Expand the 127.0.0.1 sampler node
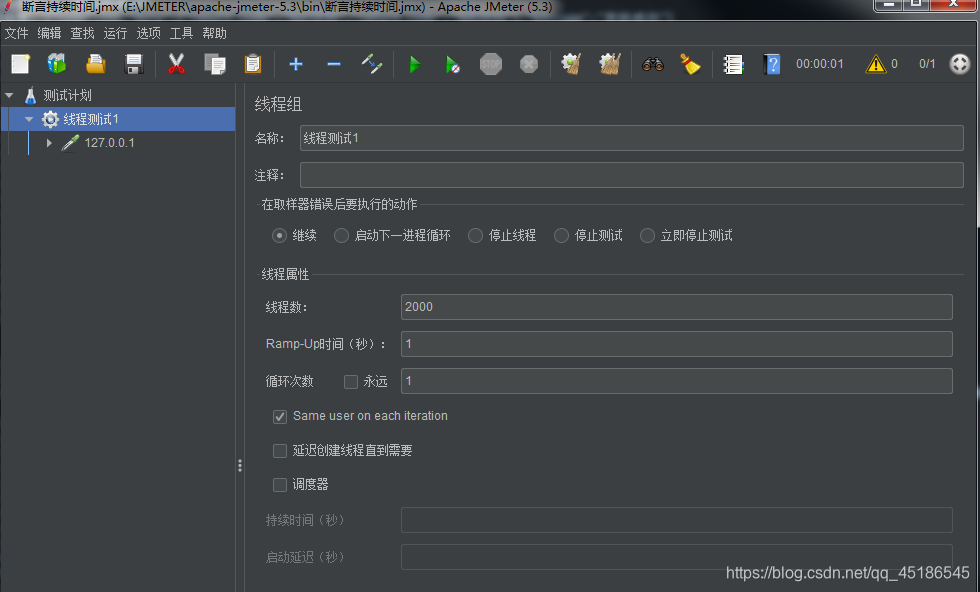The width and height of the screenshot is (980, 592). point(48,142)
